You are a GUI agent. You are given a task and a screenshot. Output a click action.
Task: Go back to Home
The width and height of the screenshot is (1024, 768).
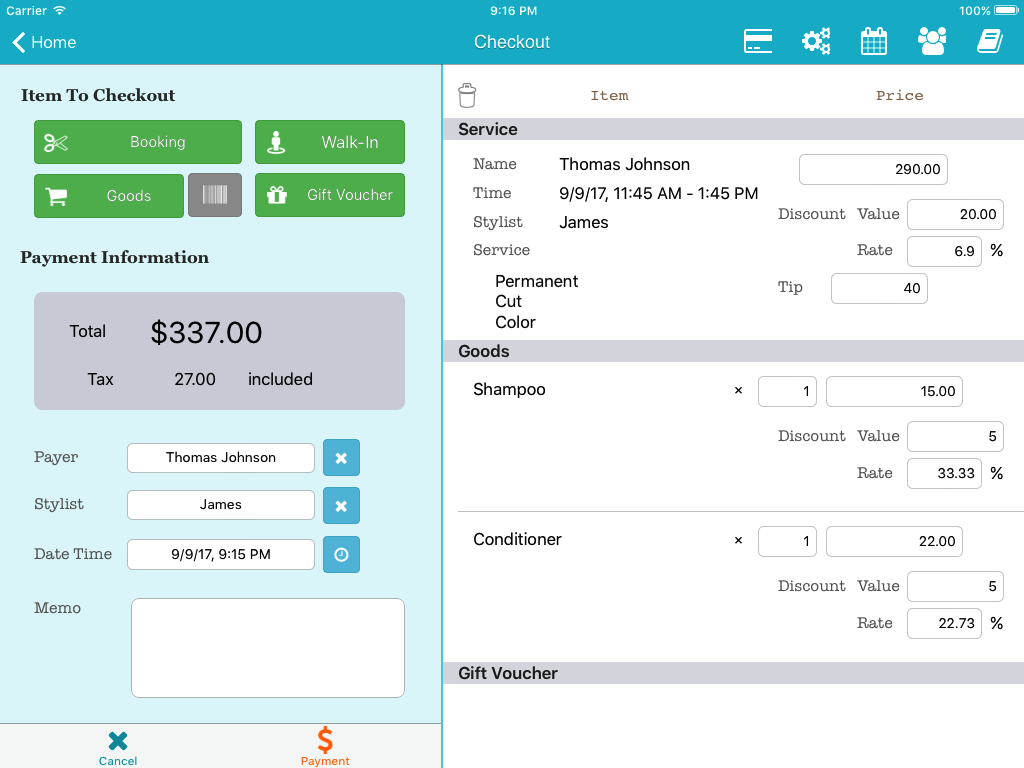point(44,42)
